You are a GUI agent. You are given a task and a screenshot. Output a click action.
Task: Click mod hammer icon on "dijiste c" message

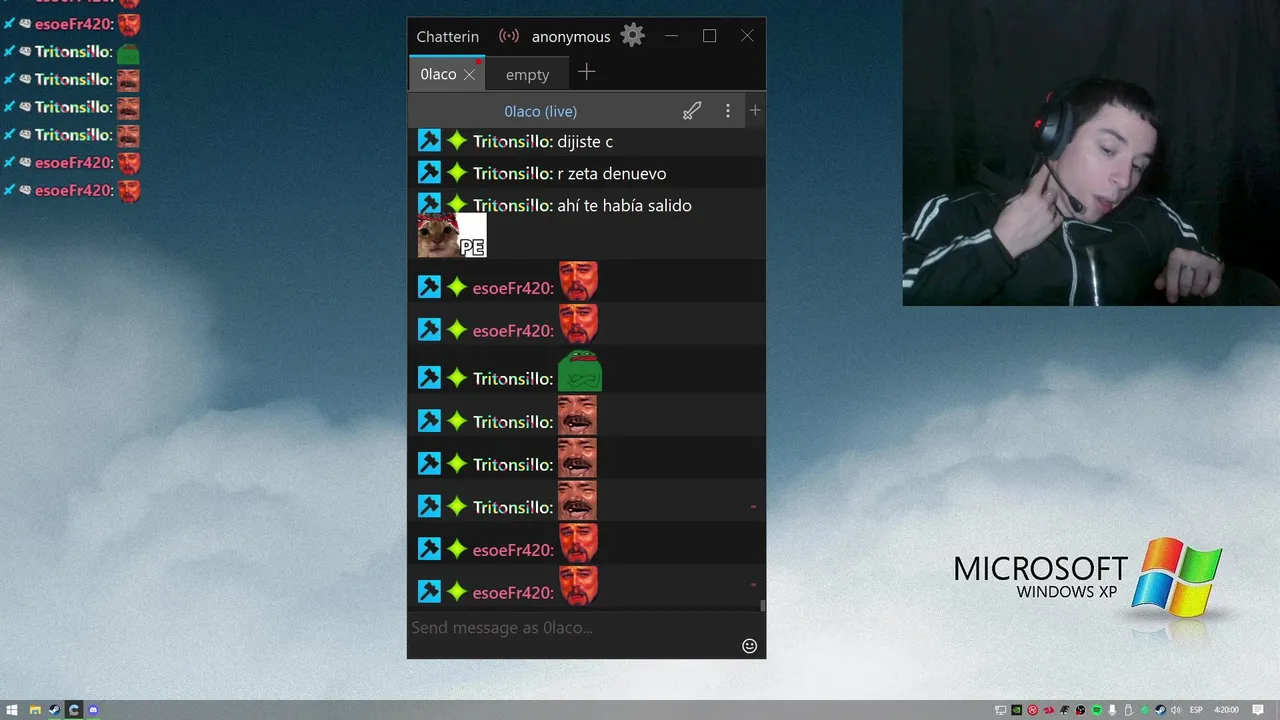click(429, 141)
